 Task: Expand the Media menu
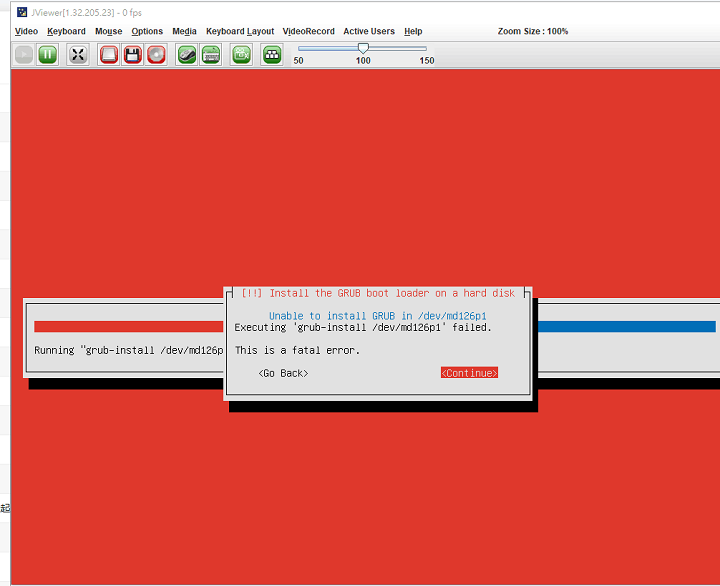(184, 31)
